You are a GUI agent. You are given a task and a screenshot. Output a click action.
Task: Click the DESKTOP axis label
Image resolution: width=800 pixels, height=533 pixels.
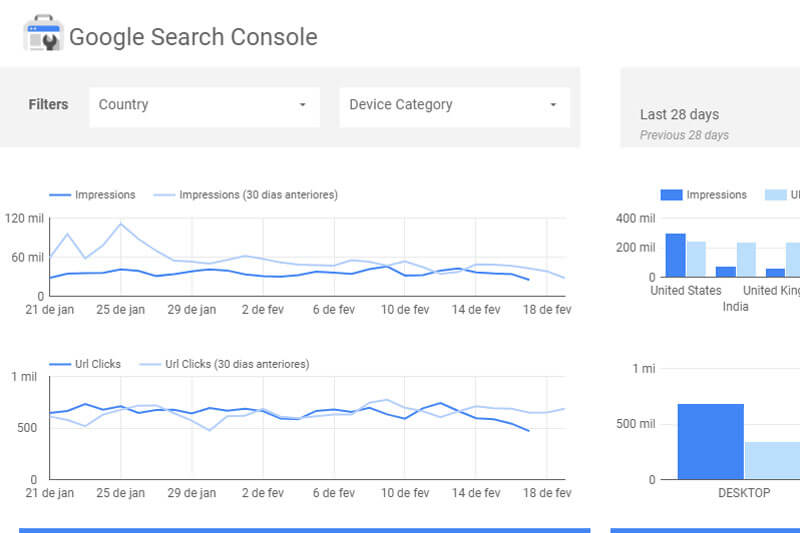coord(744,493)
